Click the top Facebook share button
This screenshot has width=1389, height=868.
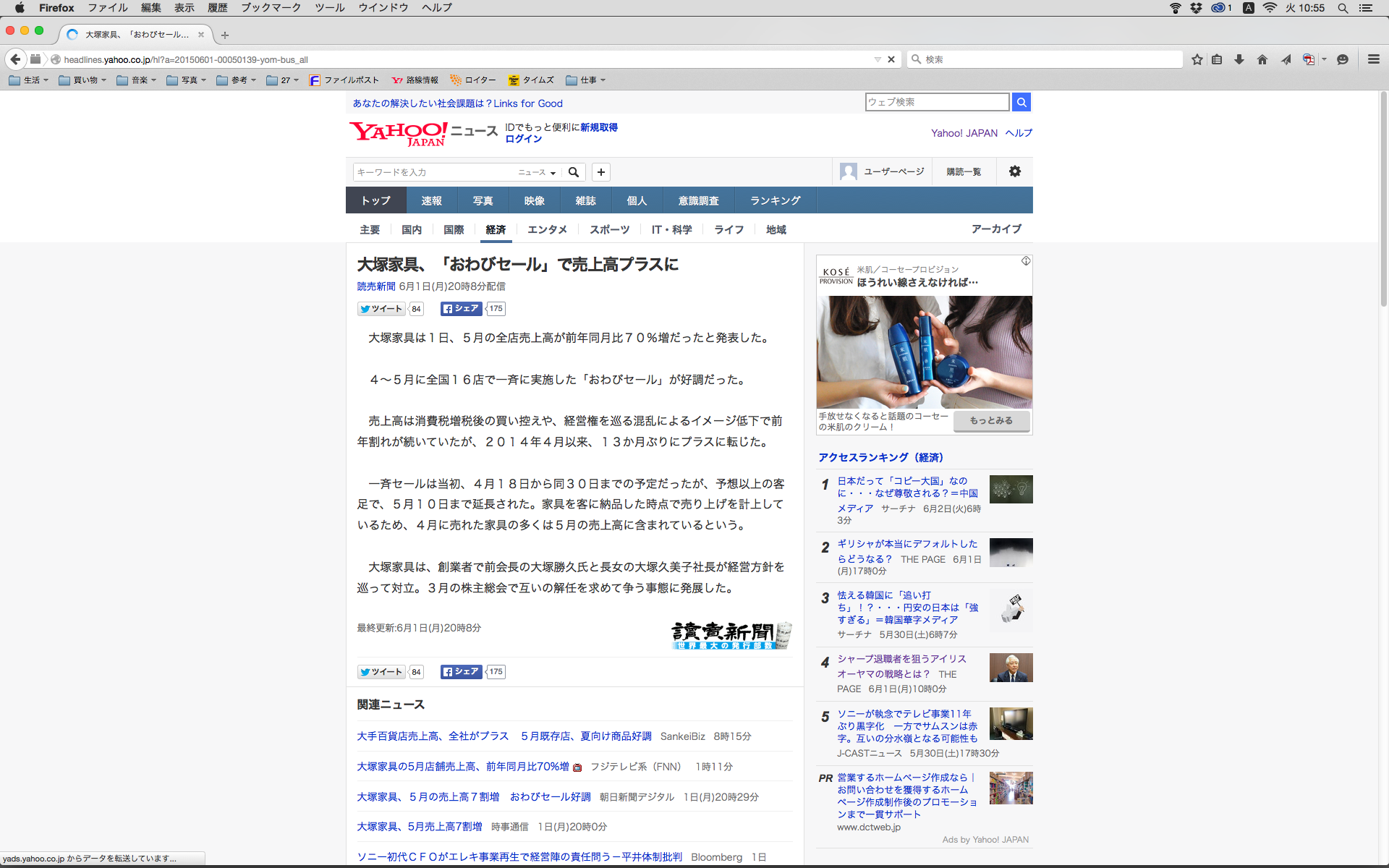coord(462,309)
